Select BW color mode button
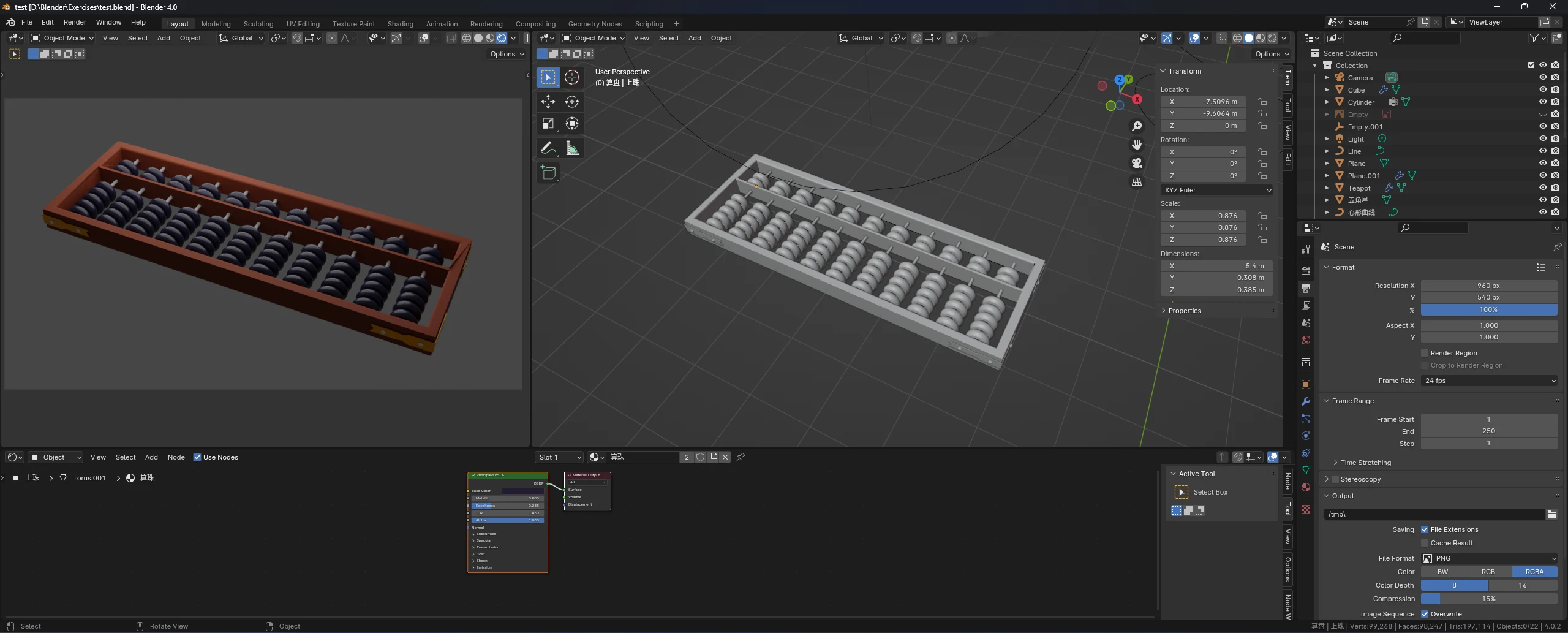 pos(1443,572)
